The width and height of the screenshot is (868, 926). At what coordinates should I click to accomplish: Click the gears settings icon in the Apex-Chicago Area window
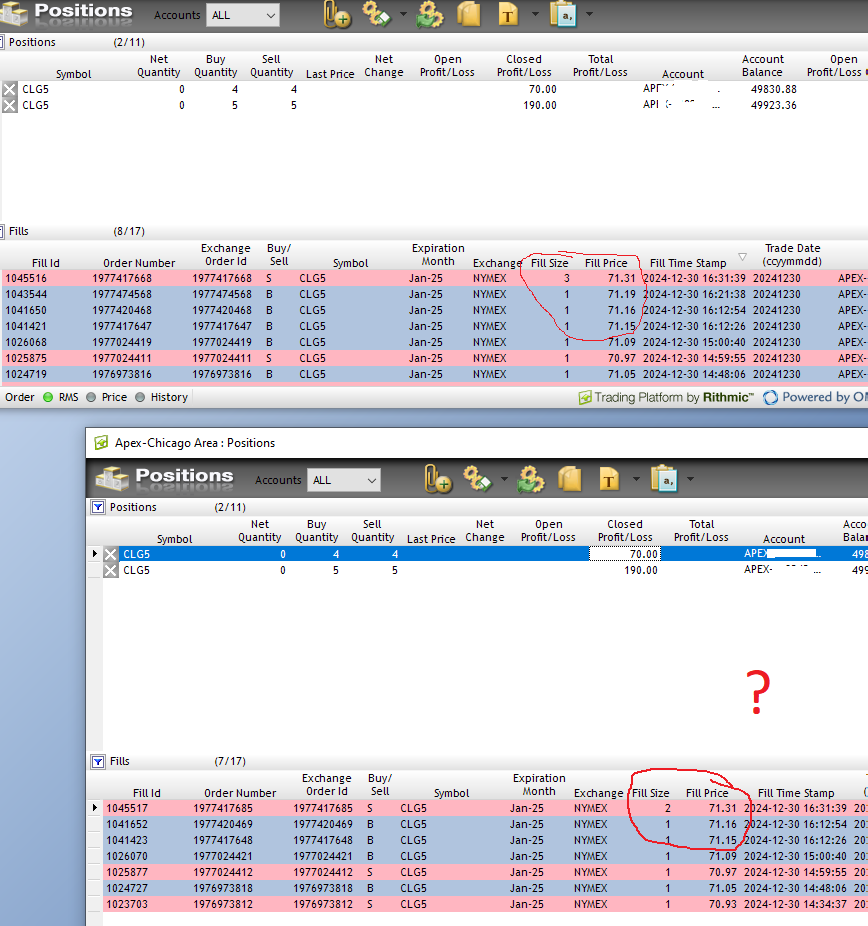pyautogui.click(x=477, y=480)
